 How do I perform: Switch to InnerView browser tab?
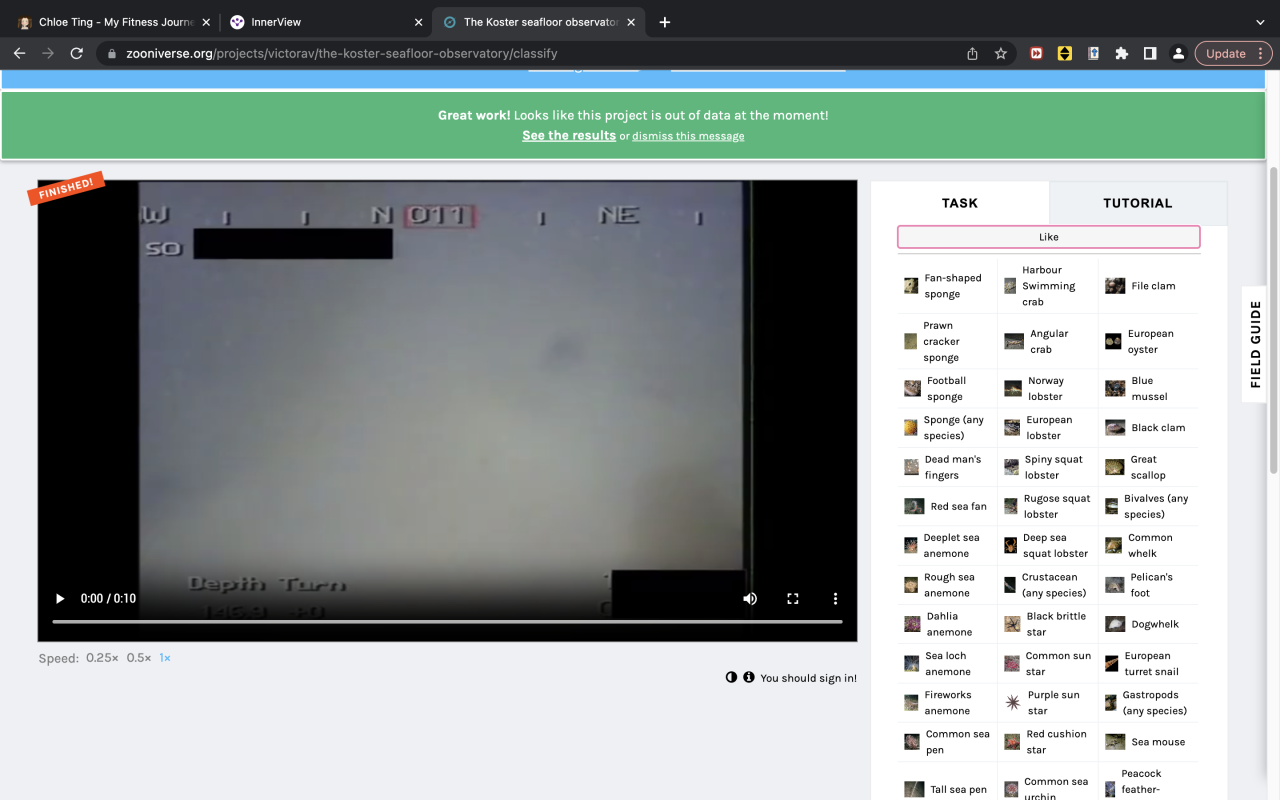[x=325, y=22]
